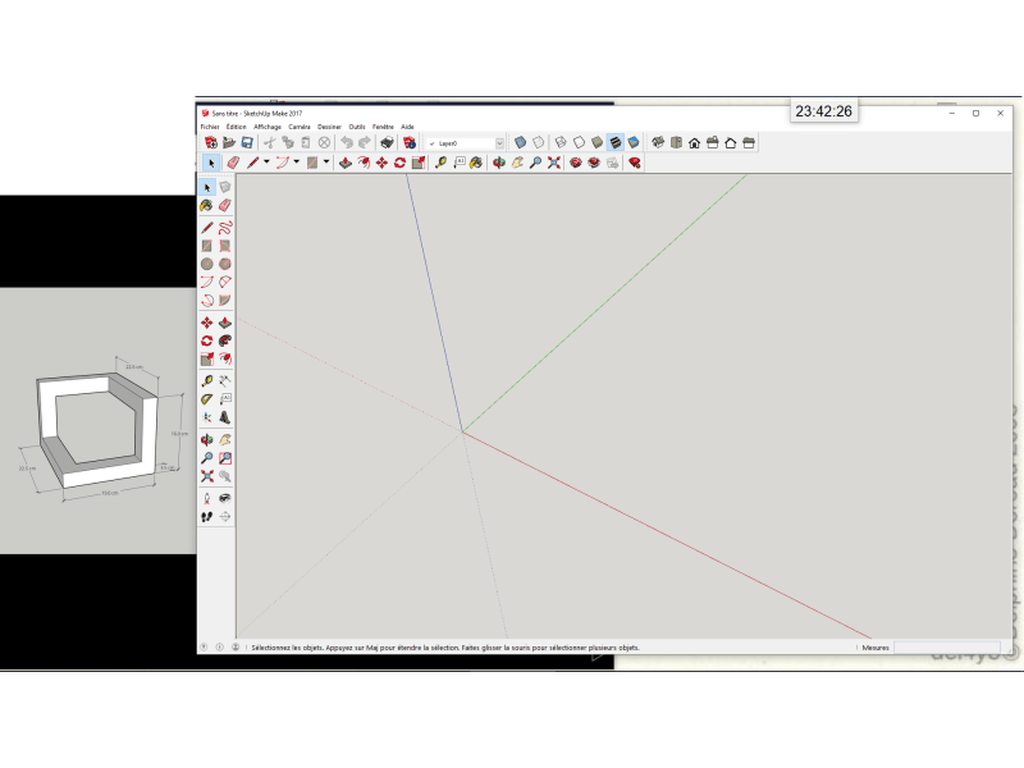Click Push/Pull in the top toolbar
The image size is (1024, 768).
[x=345, y=163]
